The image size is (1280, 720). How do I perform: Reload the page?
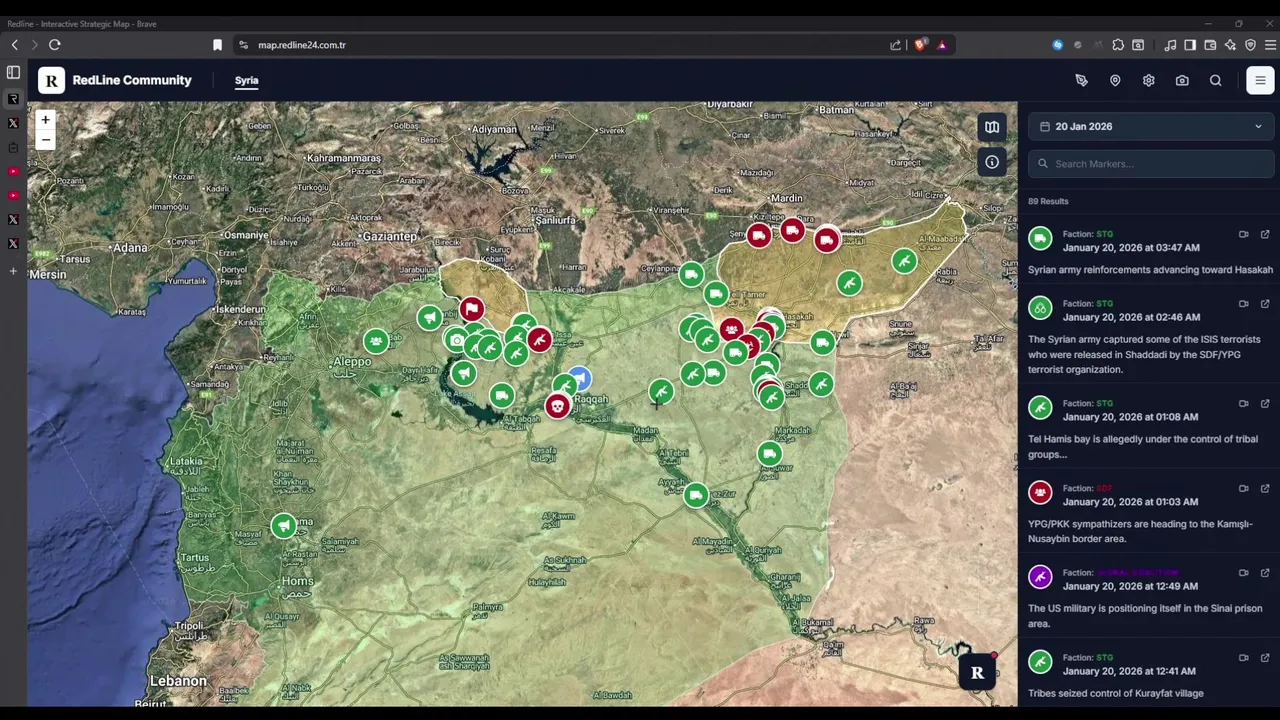point(55,45)
